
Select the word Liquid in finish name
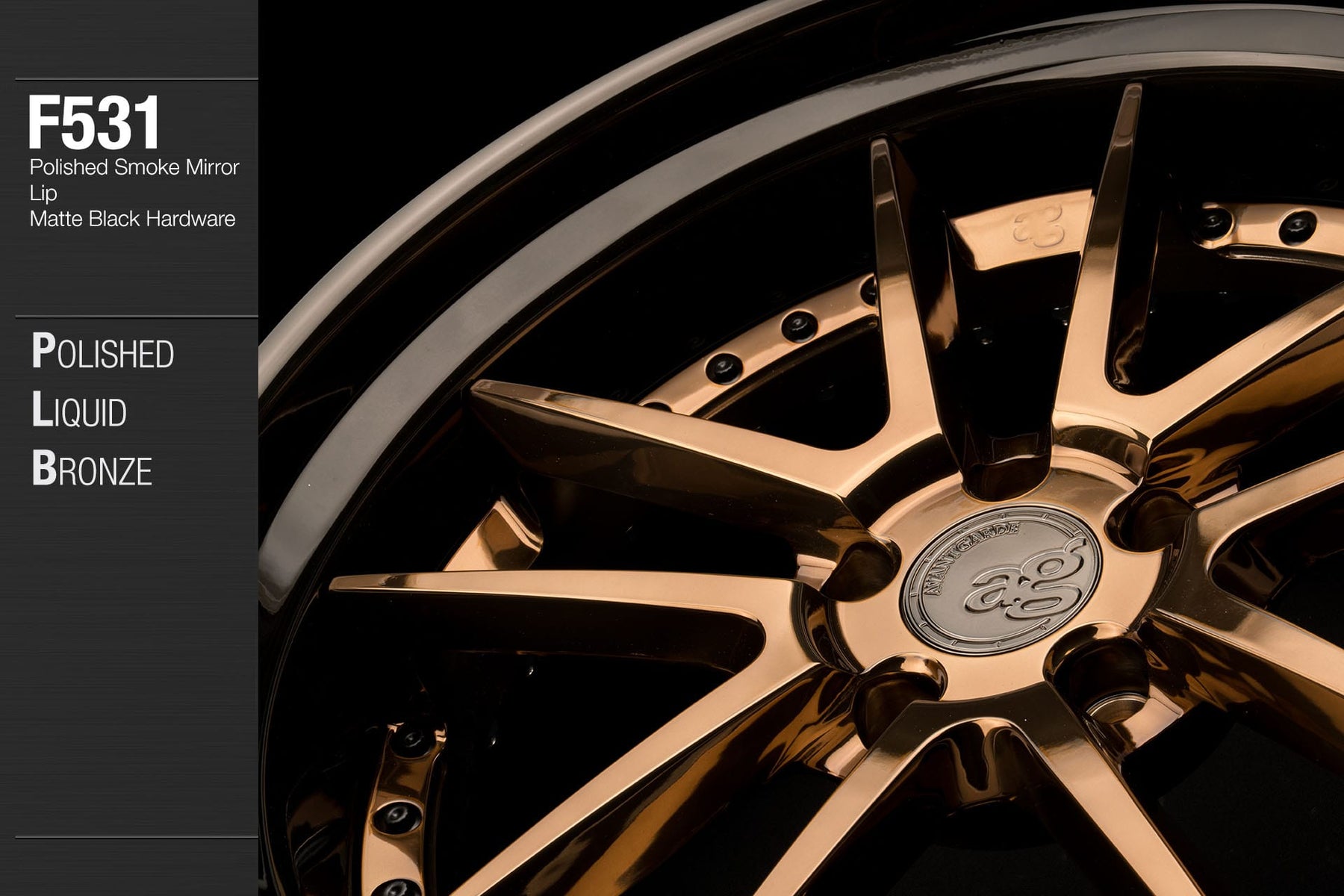(79, 410)
